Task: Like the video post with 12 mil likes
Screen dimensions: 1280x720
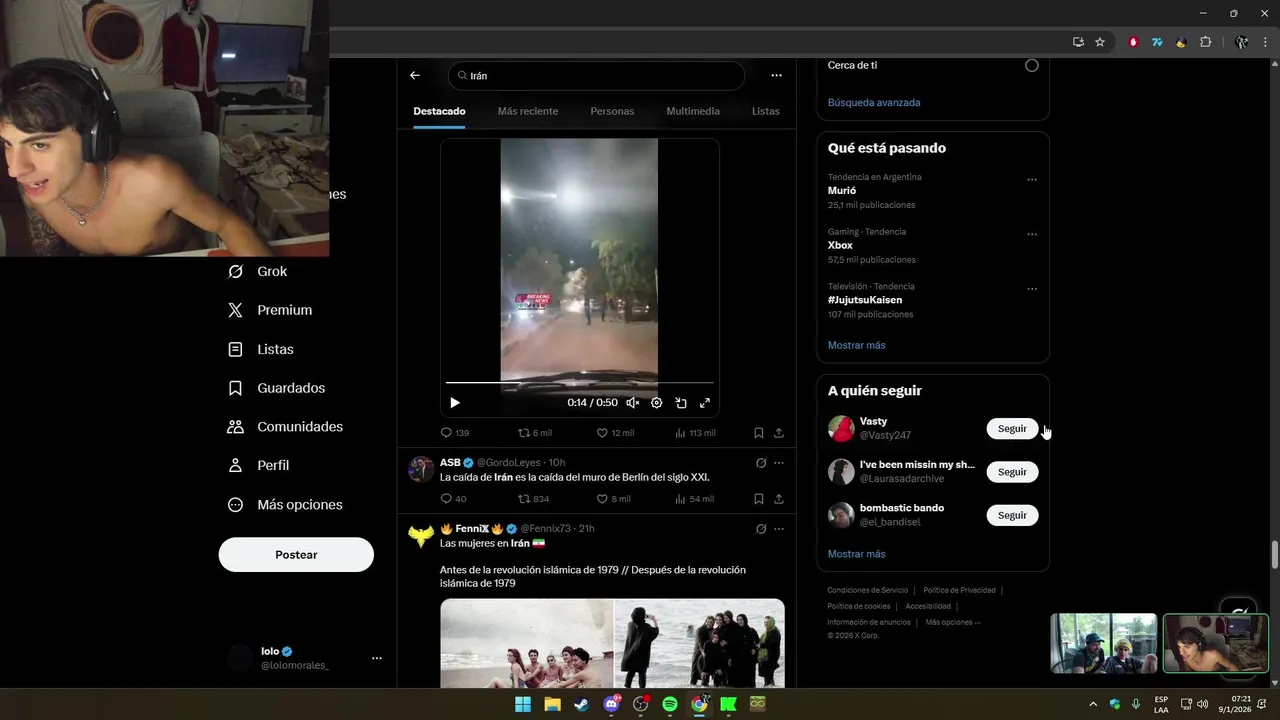Action: click(x=615, y=433)
